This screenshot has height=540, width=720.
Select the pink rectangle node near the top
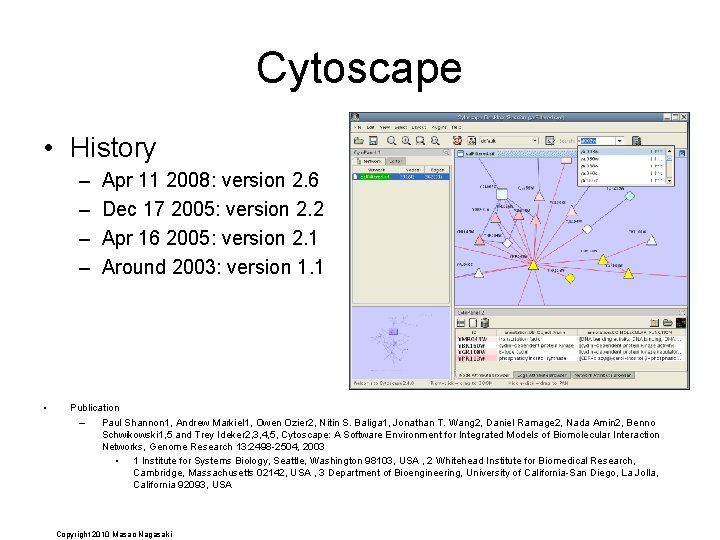point(566,160)
